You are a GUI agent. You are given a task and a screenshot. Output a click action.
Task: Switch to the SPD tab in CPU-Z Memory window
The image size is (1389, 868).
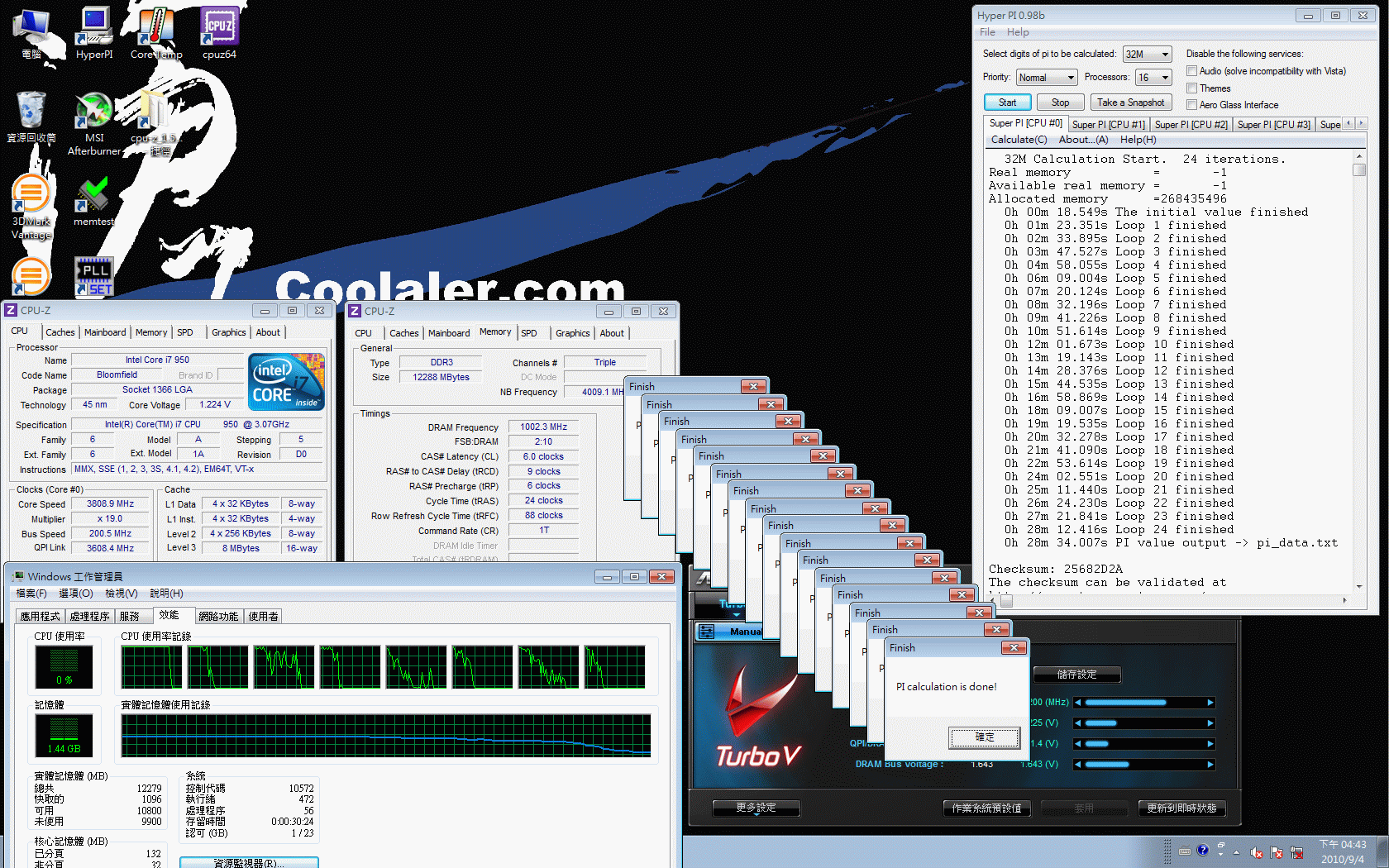(x=529, y=333)
